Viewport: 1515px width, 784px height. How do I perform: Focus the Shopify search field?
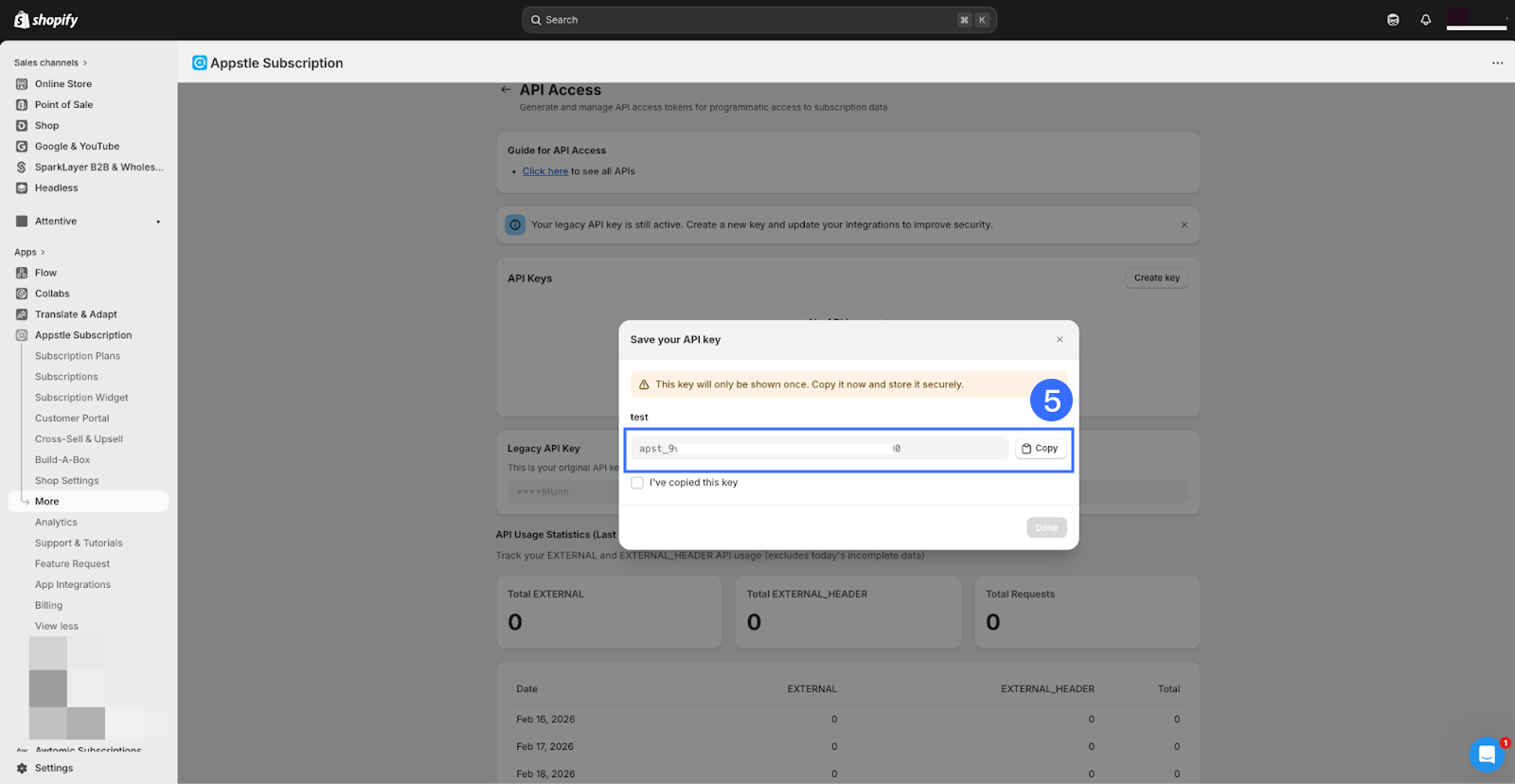(x=757, y=20)
